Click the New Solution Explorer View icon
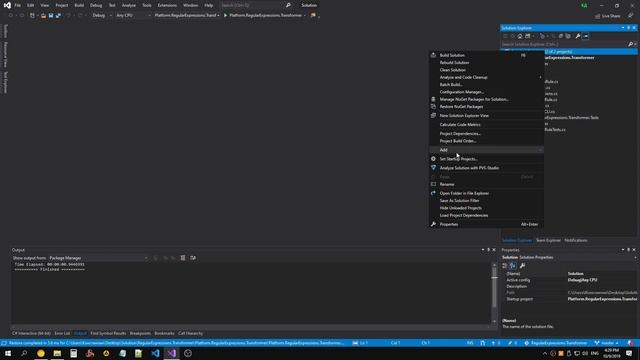The width and height of the screenshot is (640, 360). pyautogui.click(x=433, y=116)
